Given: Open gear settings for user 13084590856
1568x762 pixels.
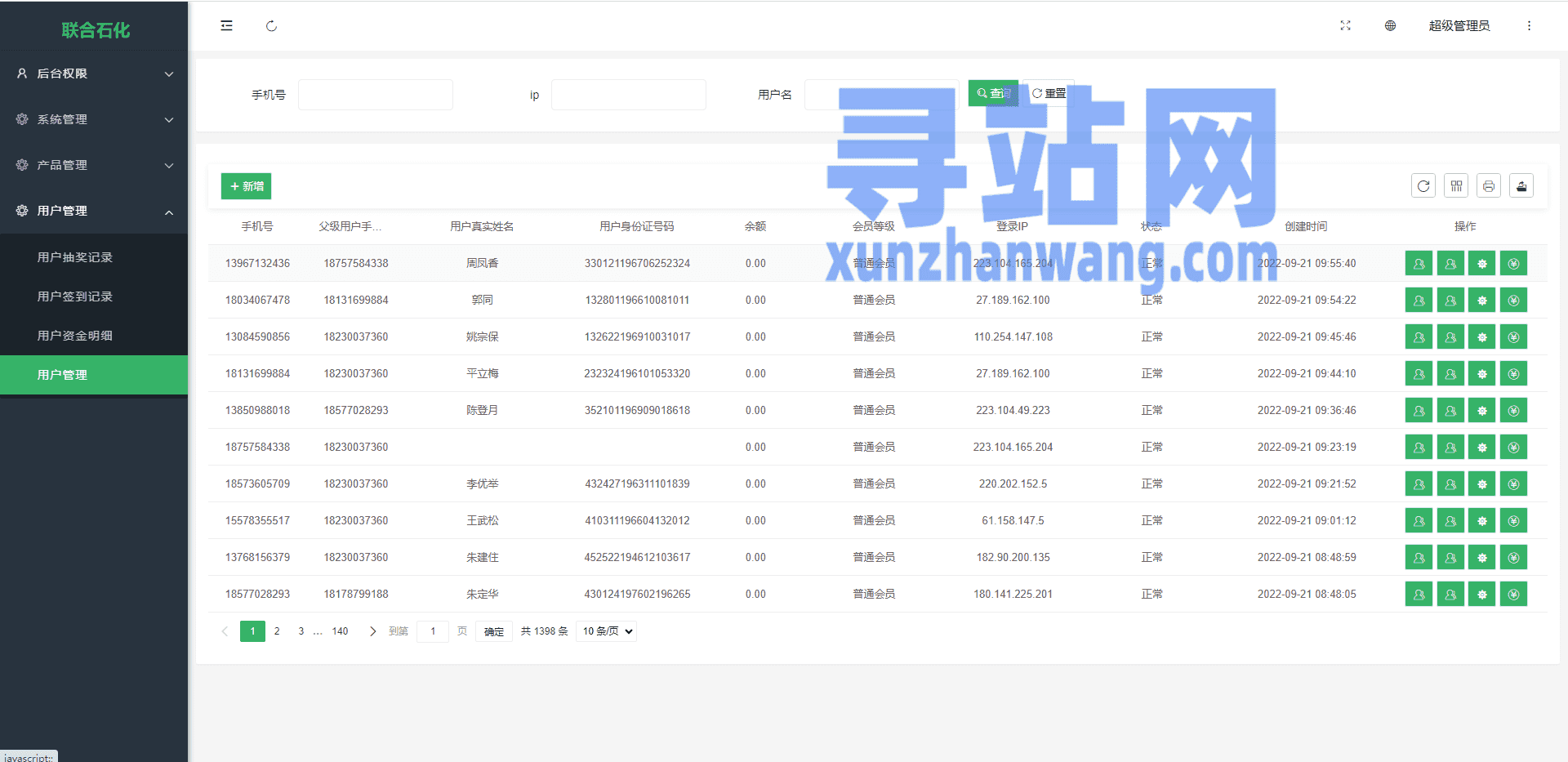Looking at the screenshot, I should click(x=1482, y=337).
